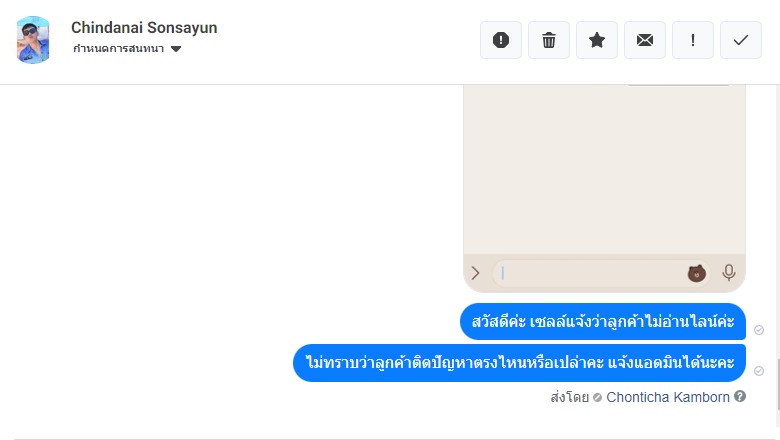
Task: Mark conversation done with checkmark
Action: click(x=741, y=40)
